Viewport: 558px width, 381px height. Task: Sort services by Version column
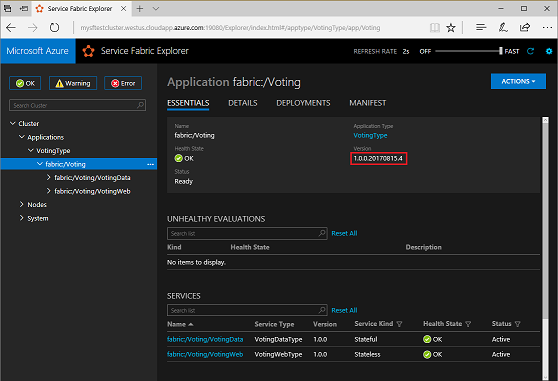(x=325, y=324)
